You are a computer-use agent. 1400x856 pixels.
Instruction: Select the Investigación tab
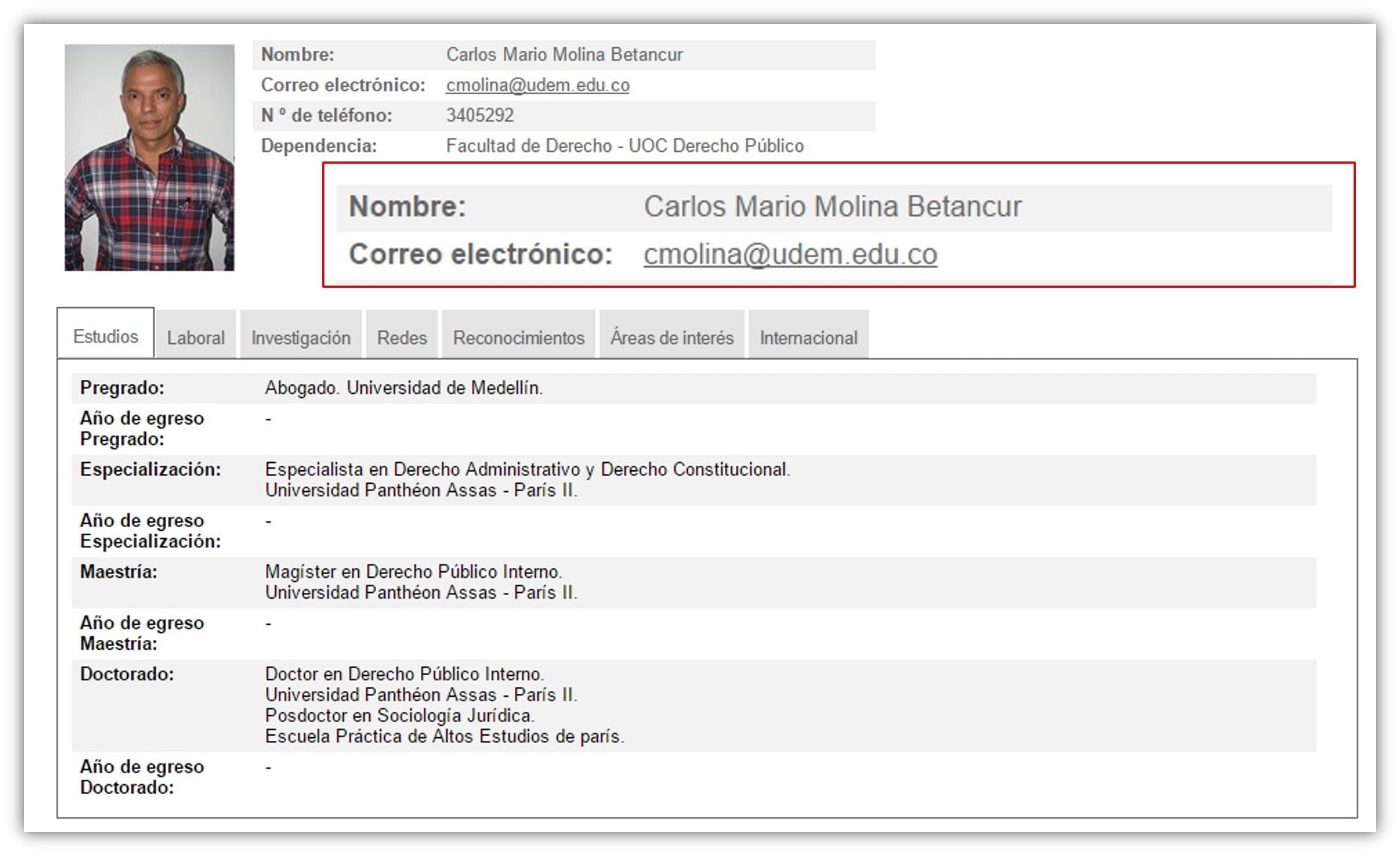300,338
